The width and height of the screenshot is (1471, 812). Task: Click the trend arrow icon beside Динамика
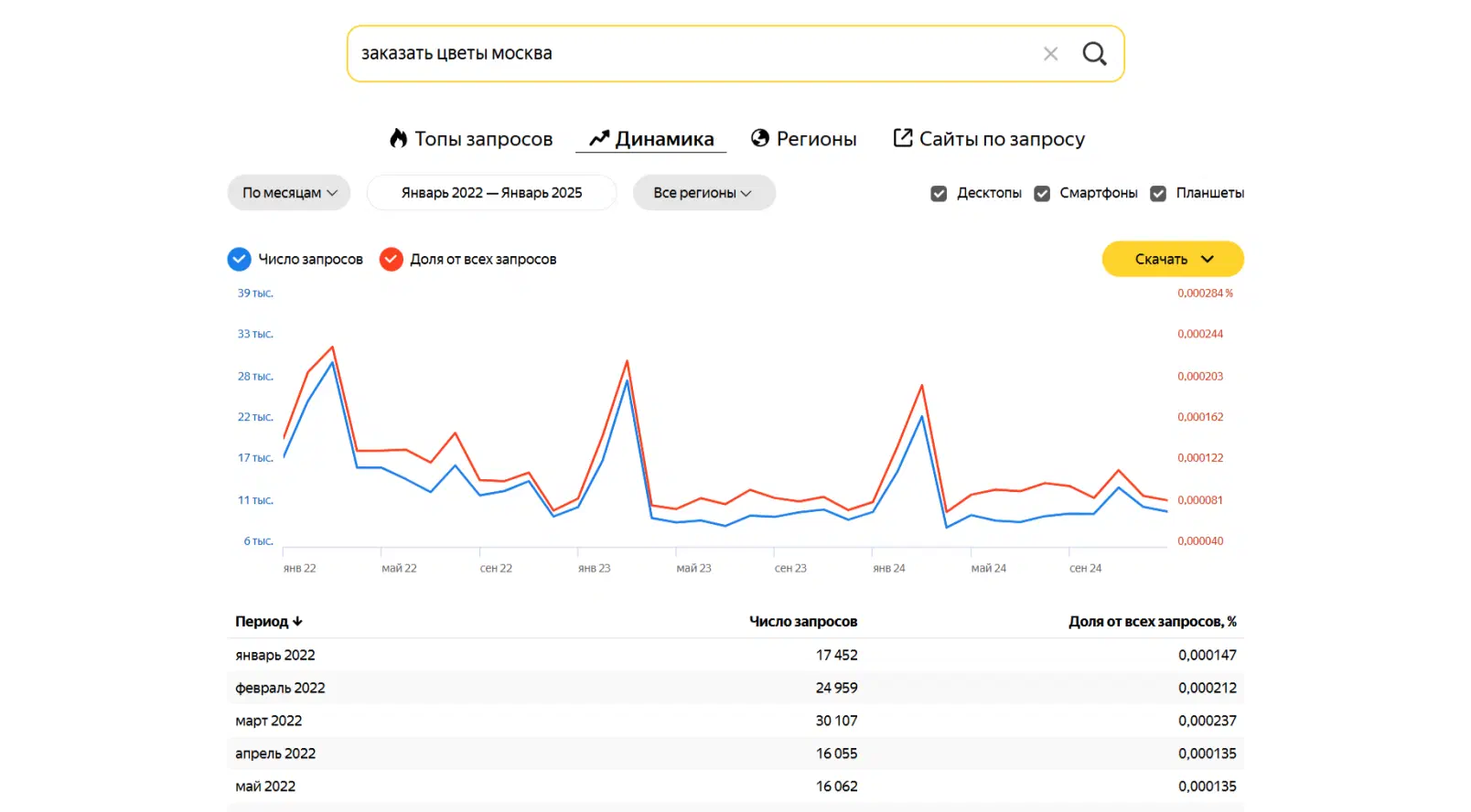pyautogui.click(x=599, y=138)
